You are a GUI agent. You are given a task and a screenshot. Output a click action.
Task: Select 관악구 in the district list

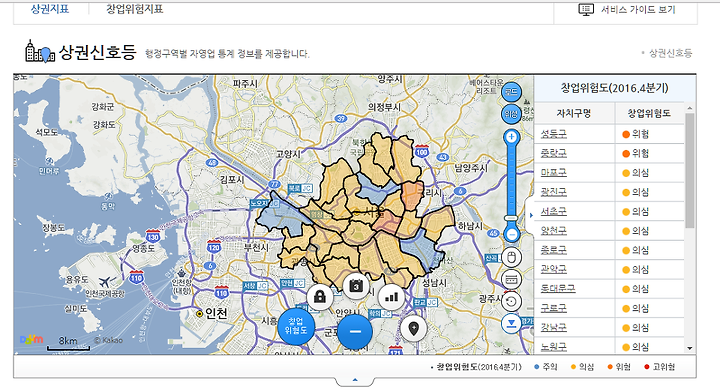pos(553,269)
